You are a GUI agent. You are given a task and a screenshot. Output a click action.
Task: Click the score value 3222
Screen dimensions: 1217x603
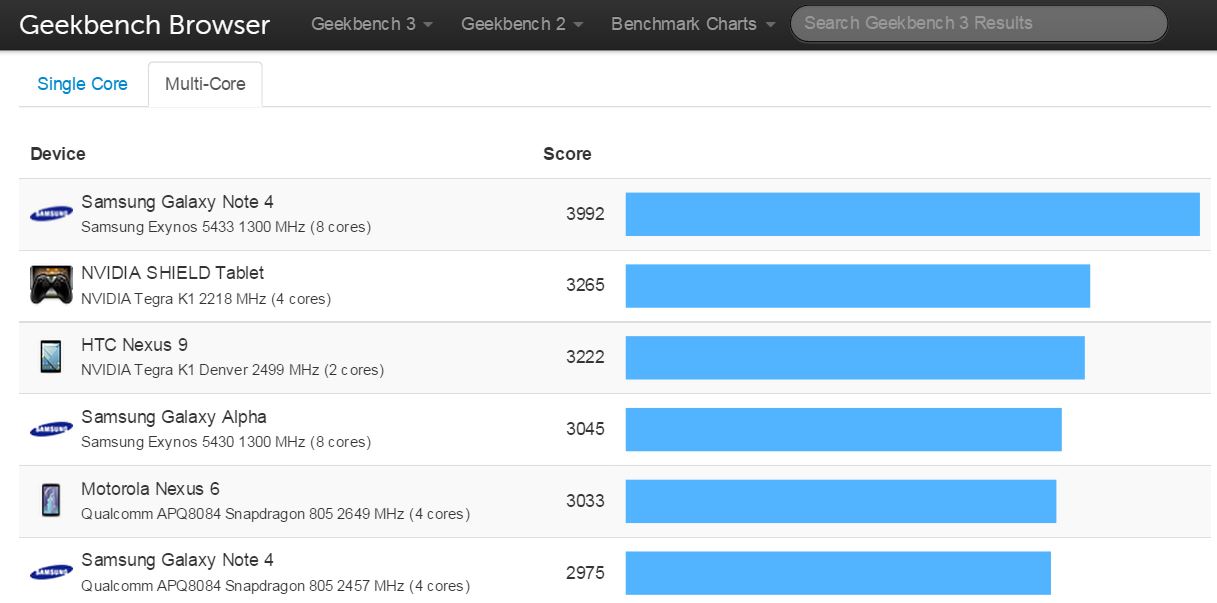pyautogui.click(x=585, y=357)
